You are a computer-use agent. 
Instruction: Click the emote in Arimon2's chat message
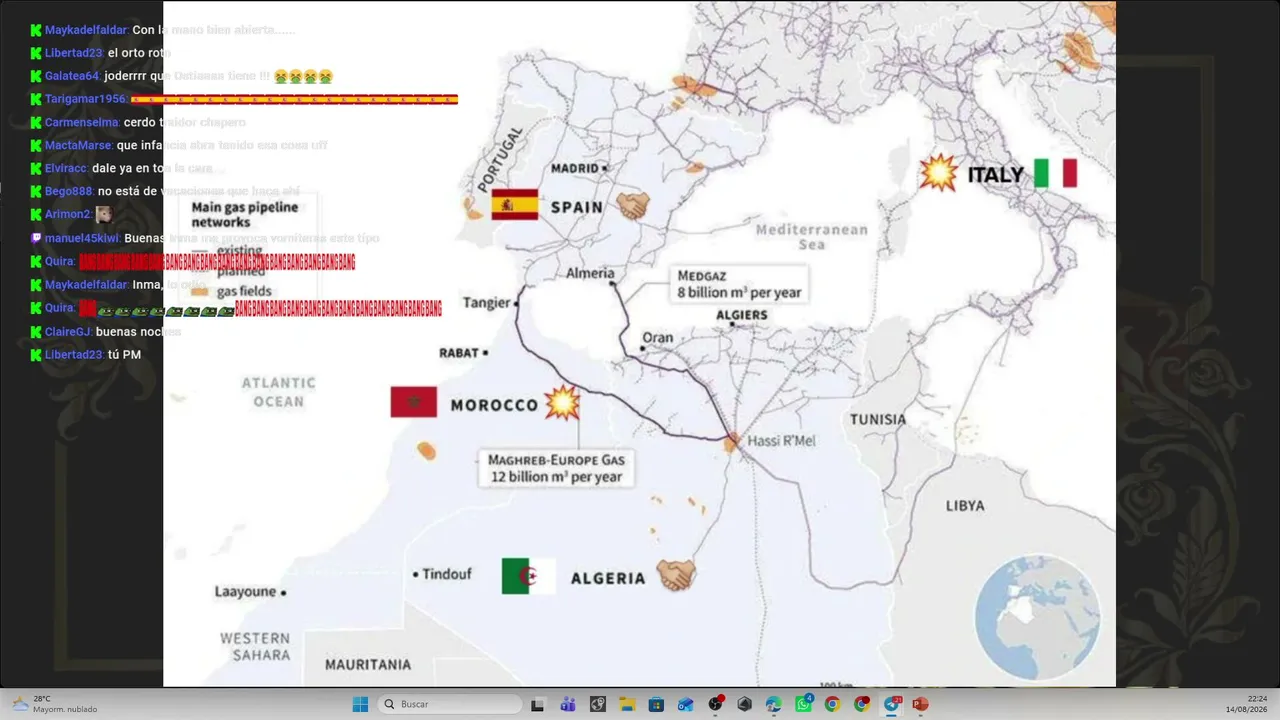[x=104, y=214]
